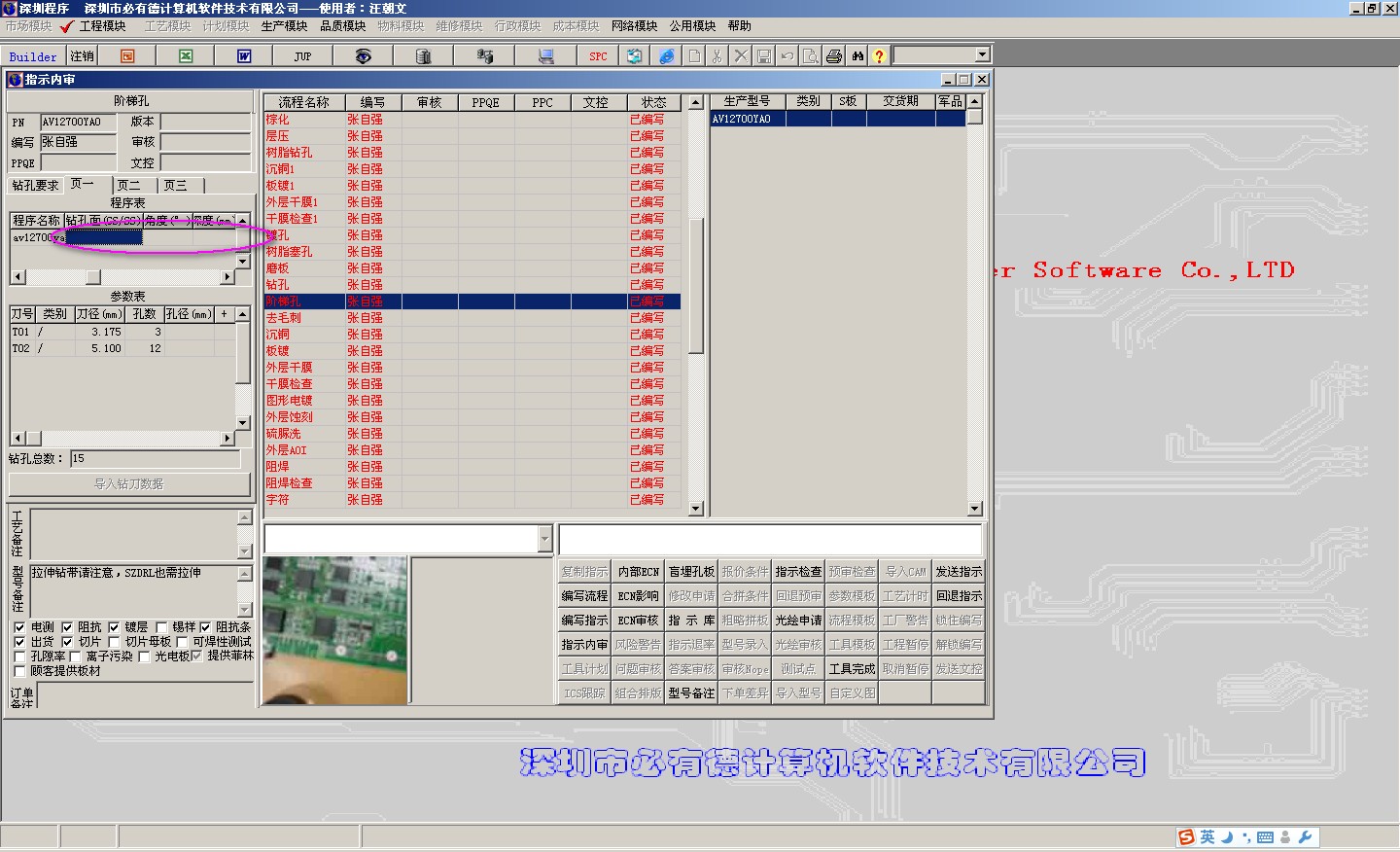Open the 网络模块 menu
The height and width of the screenshot is (852, 1400).
pyautogui.click(x=635, y=26)
